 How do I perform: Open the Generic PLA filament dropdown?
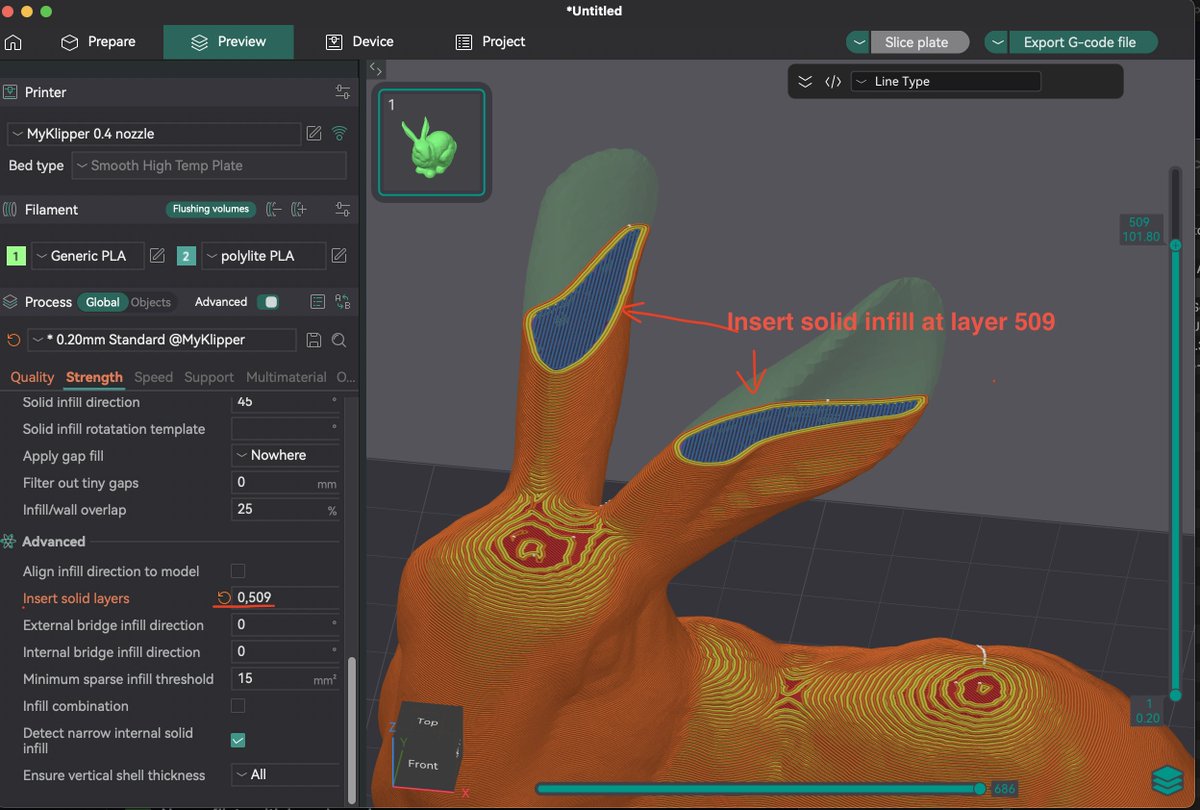(88, 256)
